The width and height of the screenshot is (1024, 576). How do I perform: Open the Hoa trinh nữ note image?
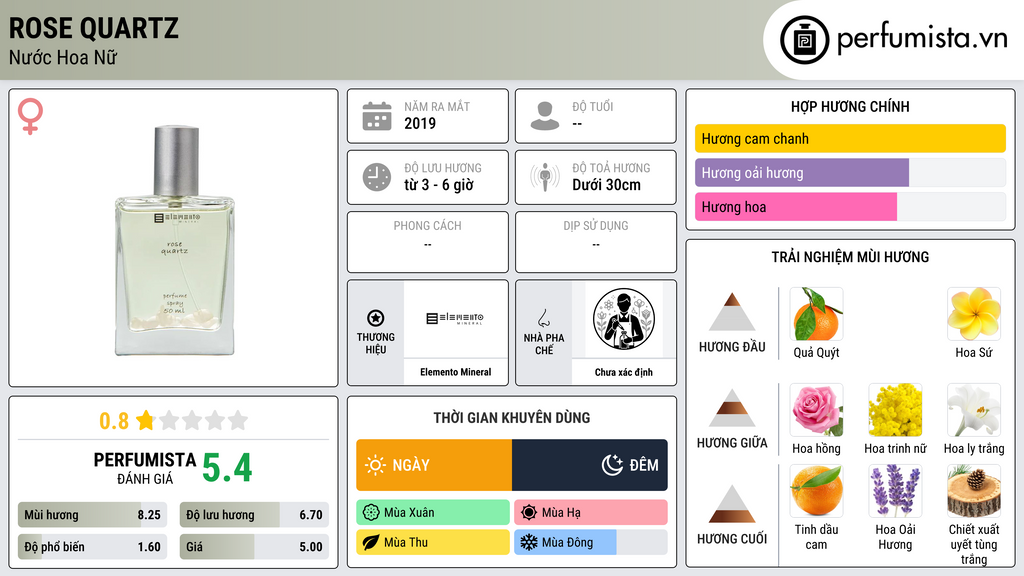[895, 410]
